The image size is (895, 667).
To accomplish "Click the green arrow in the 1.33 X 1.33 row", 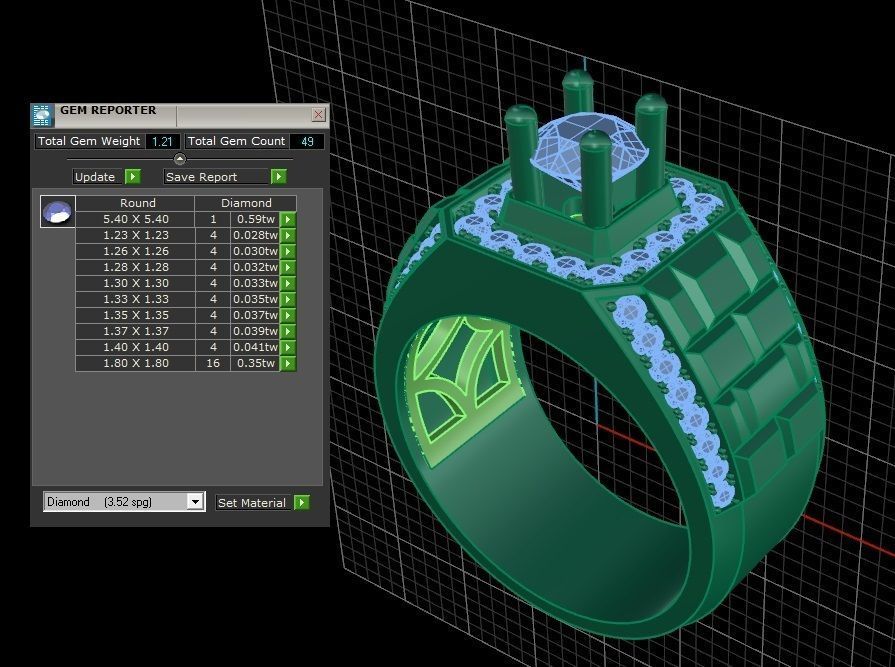I will click(x=288, y=299).
